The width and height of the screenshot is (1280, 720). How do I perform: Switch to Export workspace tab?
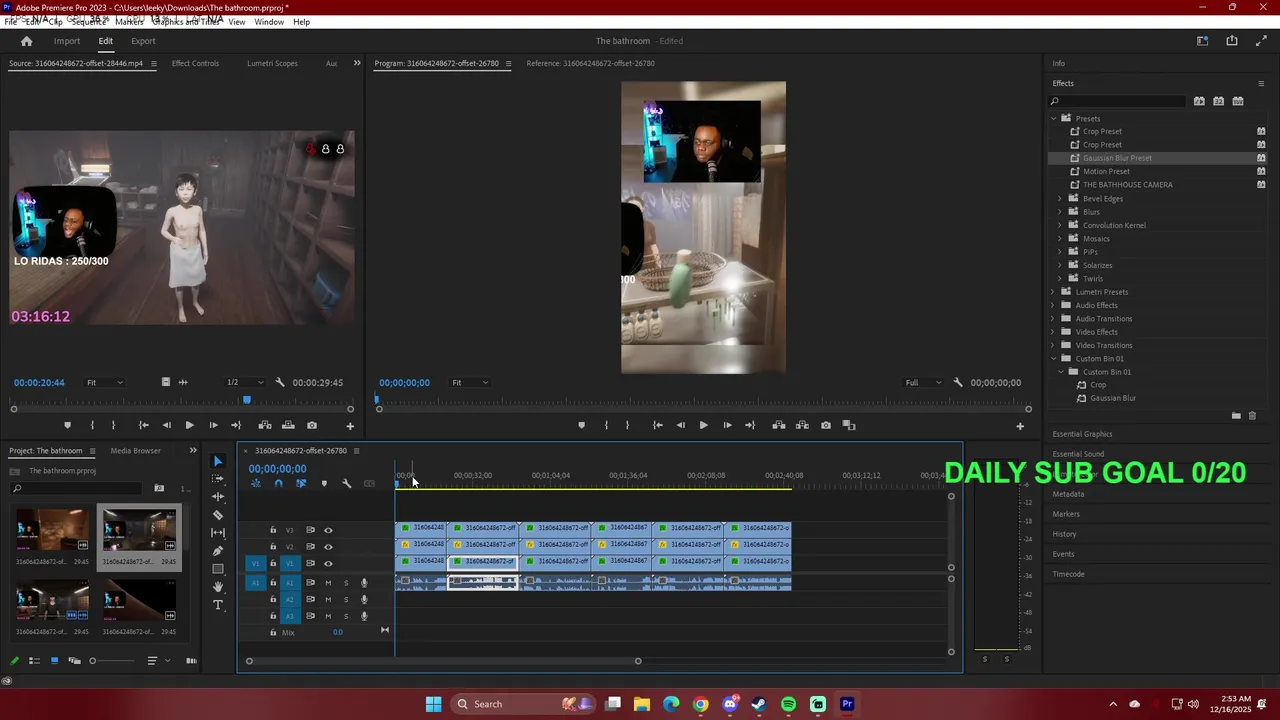click(143, 41)
